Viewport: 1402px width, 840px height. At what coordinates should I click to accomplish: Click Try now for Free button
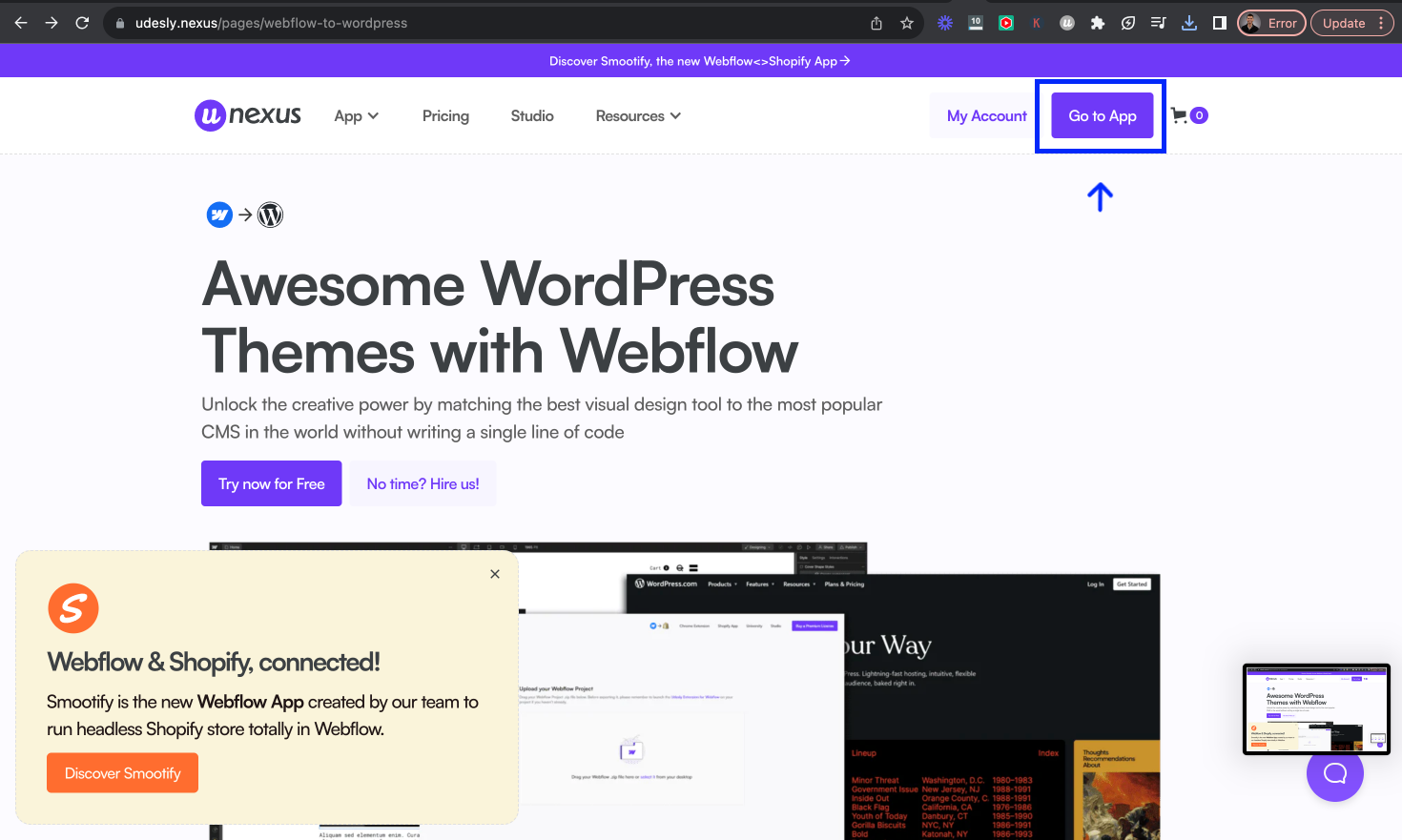point(272,483)
